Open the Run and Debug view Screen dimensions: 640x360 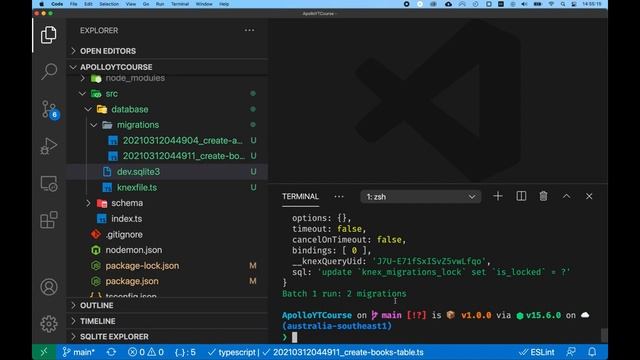pos(49,146)
